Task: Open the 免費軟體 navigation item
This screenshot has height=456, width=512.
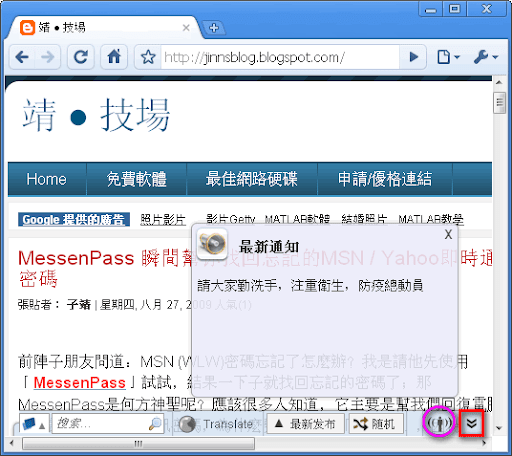Action: click(136, 179)
